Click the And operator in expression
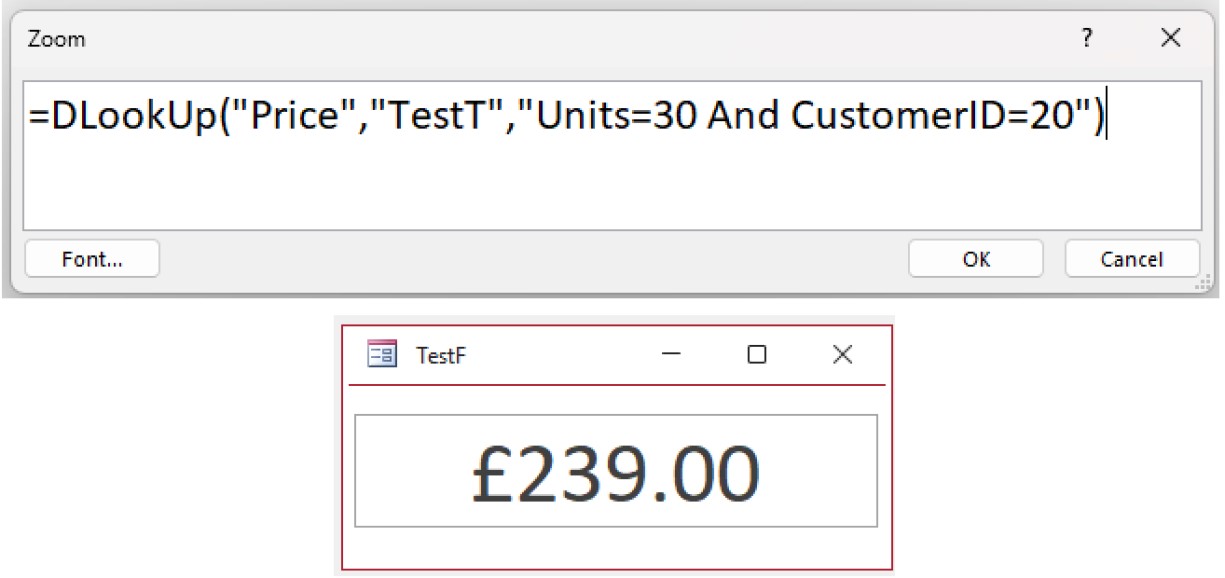1225x578 pixels. tap(744, 117)
